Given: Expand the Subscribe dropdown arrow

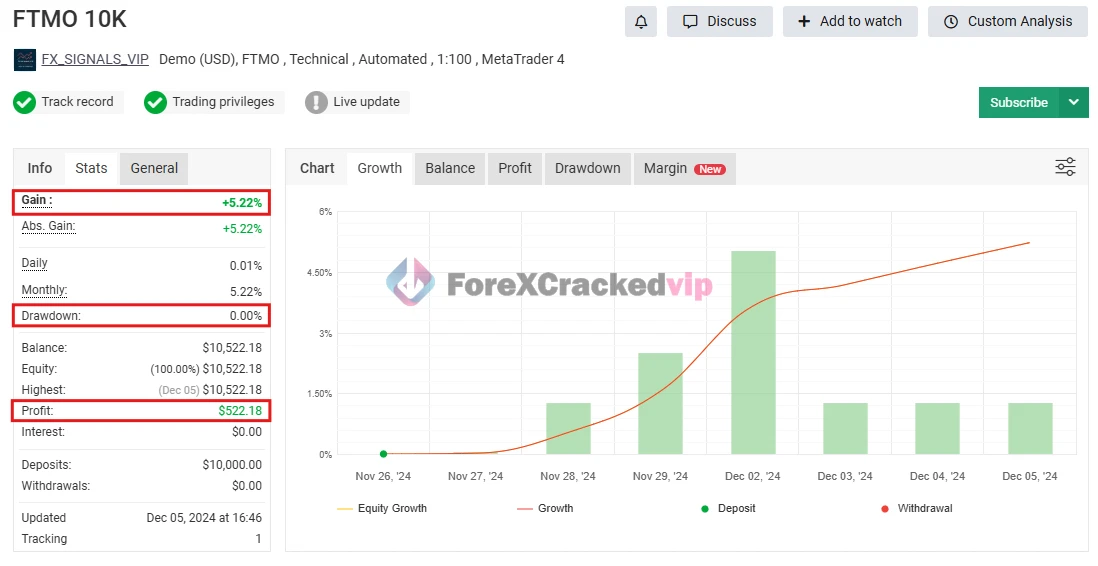Looking at the screenshot, I should tap(1074, 102).
